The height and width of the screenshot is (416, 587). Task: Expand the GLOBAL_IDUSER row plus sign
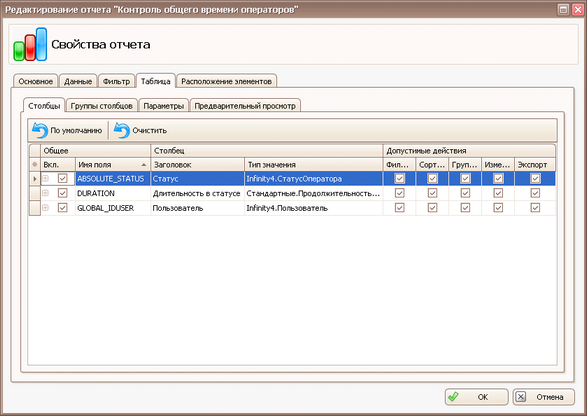click(46, 208)
